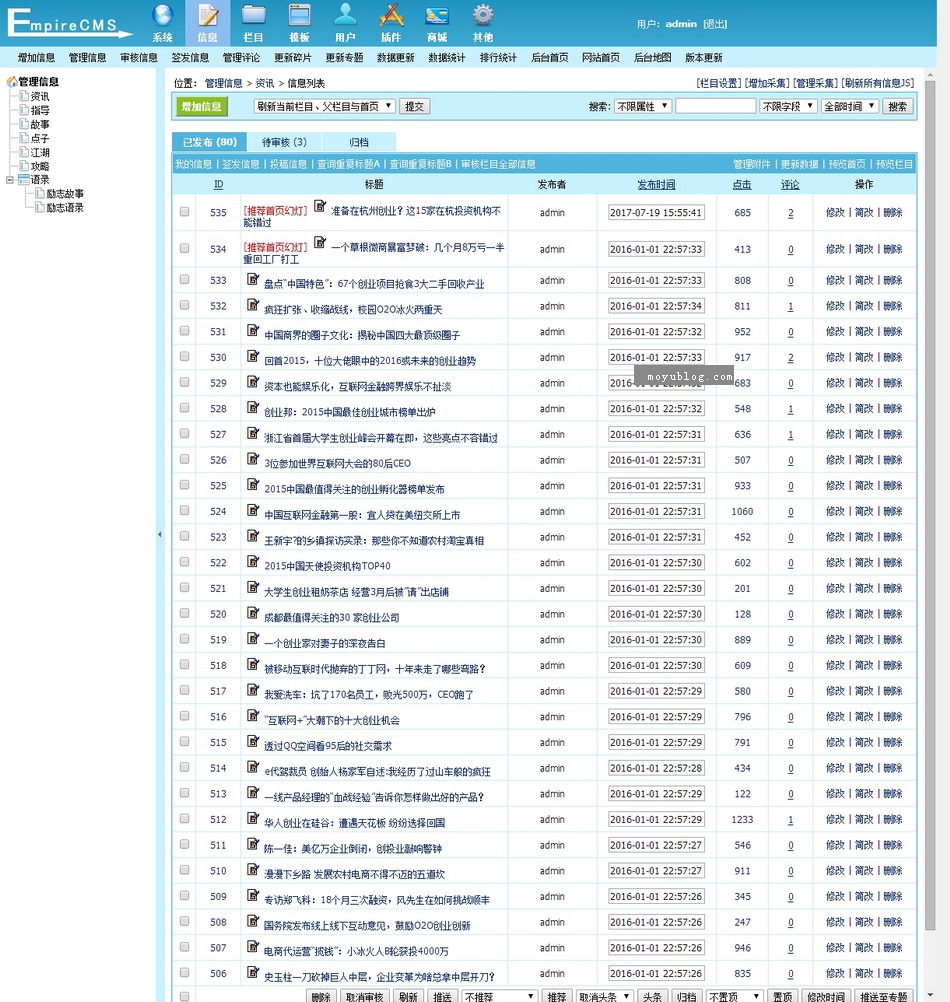Click the edit icon beside article 533's title
Screen dimensions: 950x1002
tap(254, 279)
